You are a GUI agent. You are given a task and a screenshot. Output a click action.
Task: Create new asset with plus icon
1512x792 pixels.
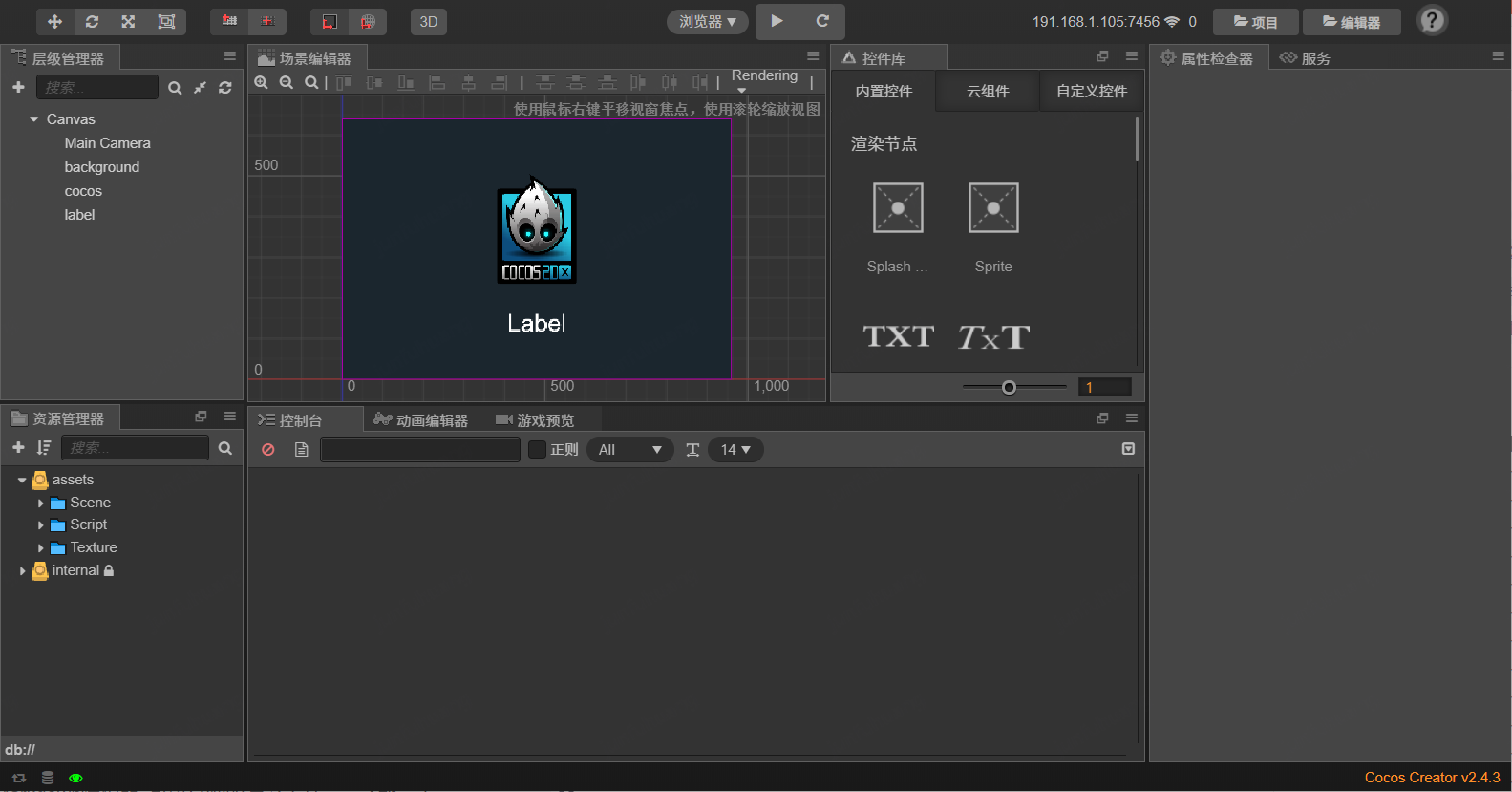click(18, 447)
